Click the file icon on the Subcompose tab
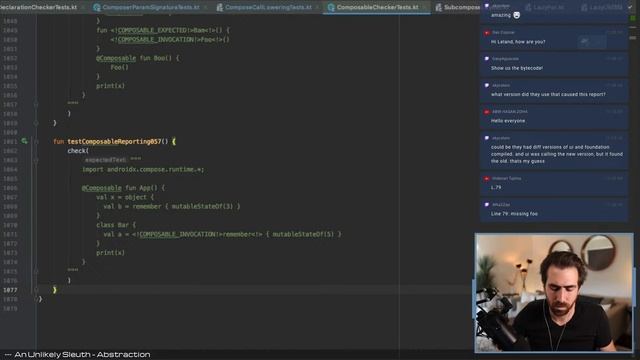Image resolution: width=640 pixels, height=360 pixels. coord(439,7)
